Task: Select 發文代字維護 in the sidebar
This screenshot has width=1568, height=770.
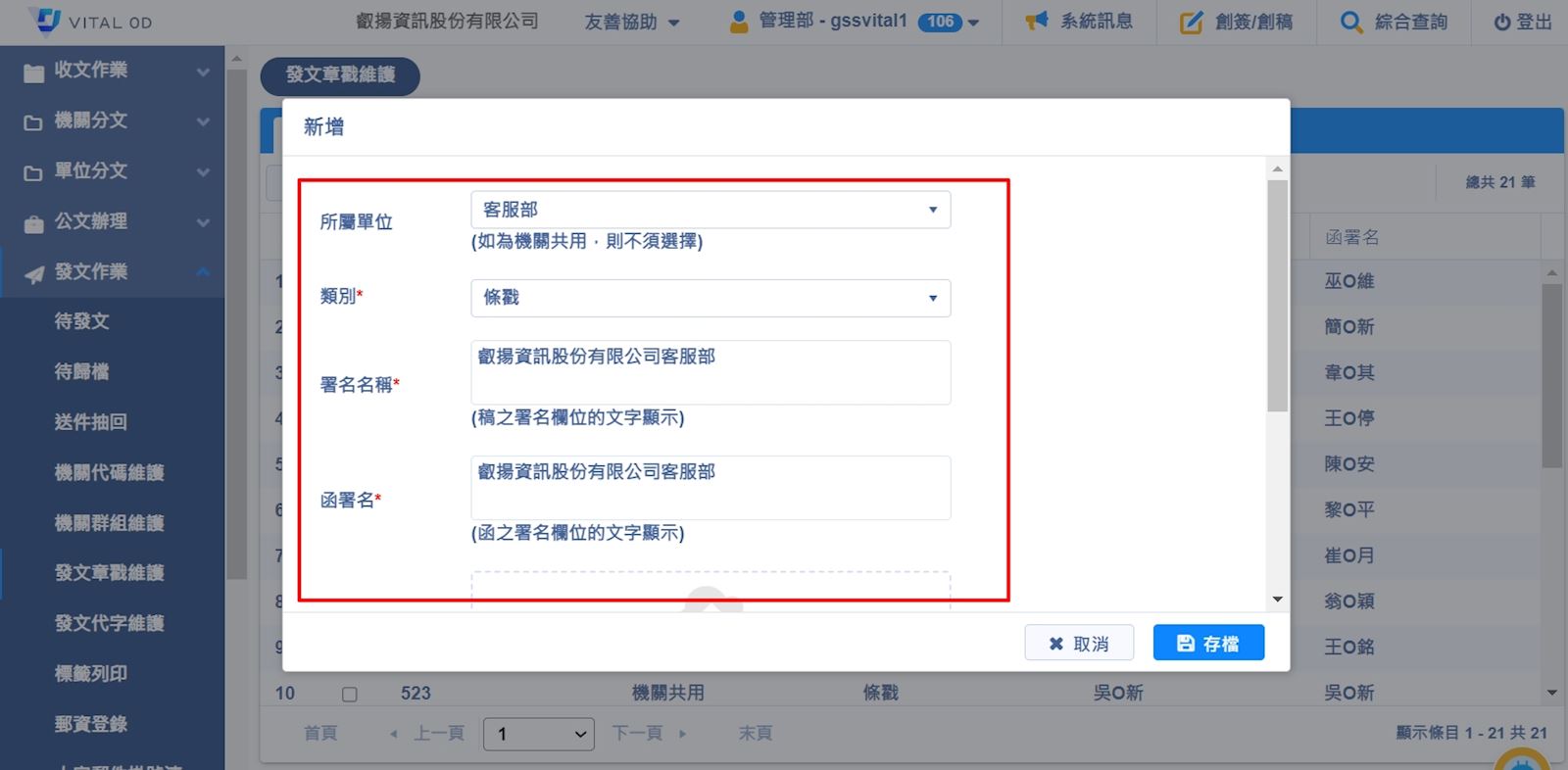Action: coord(109,623)
